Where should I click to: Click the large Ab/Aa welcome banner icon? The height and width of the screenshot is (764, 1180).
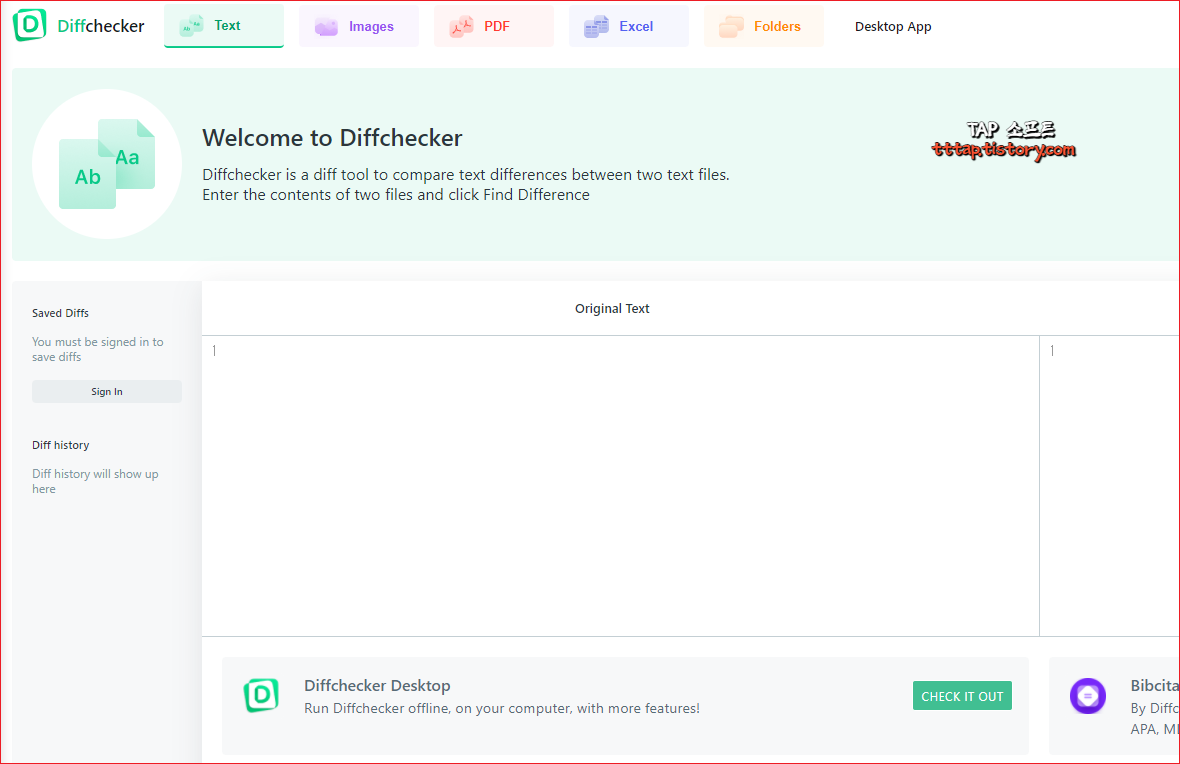(107, 164)
